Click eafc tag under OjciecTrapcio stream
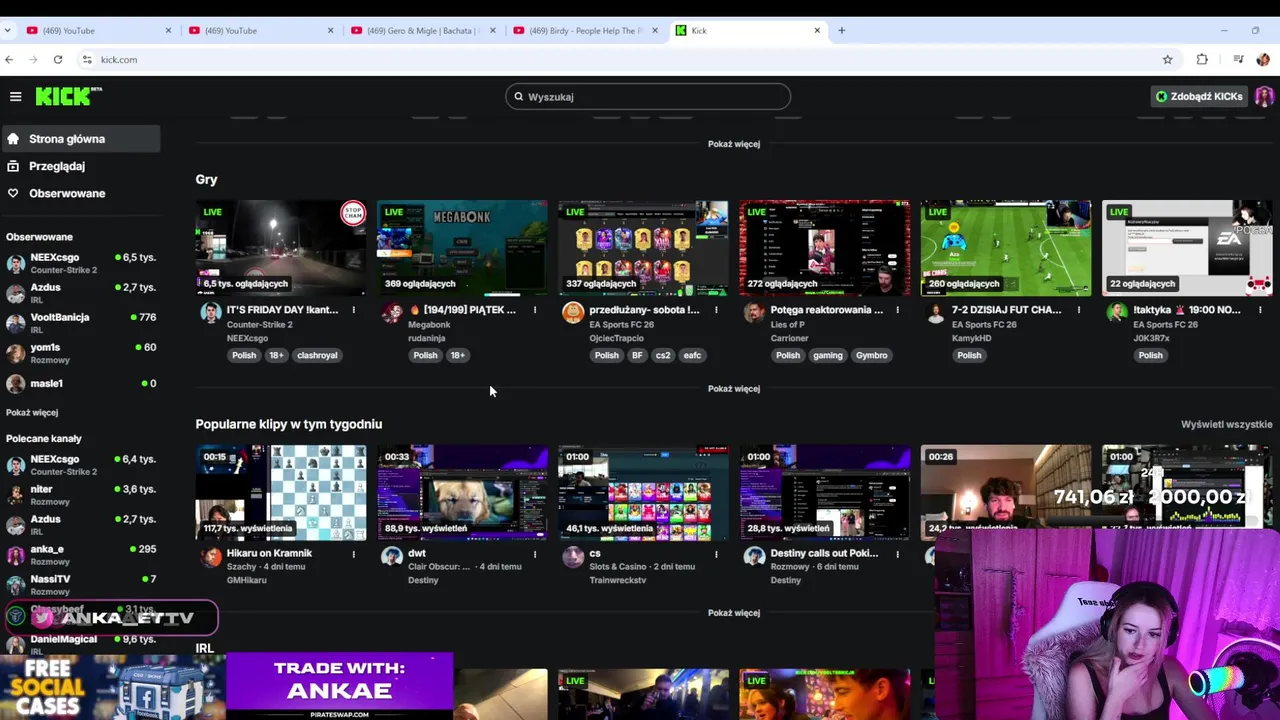The width and height of the screenshot is (1280, 720). click(x=692, y=355)
